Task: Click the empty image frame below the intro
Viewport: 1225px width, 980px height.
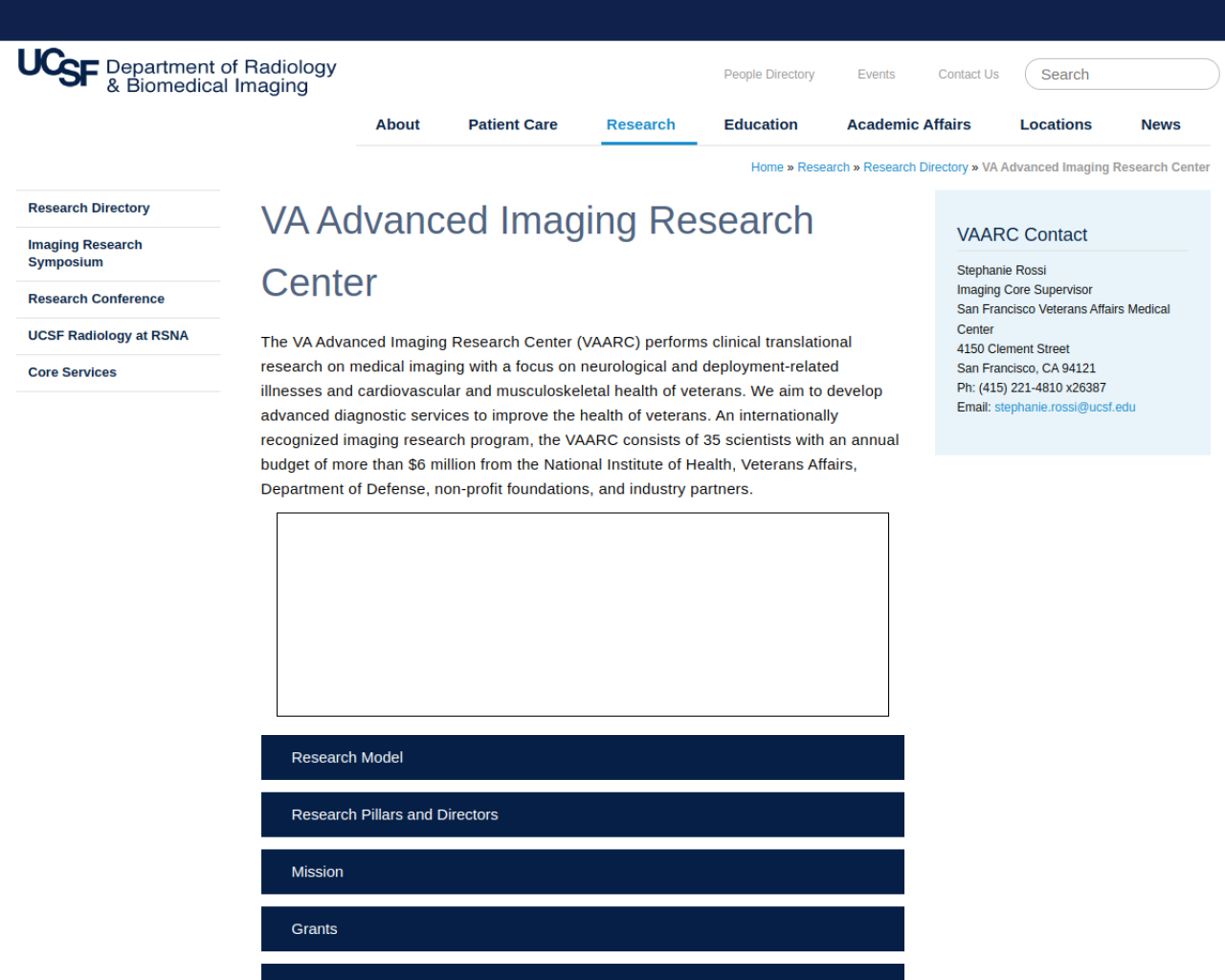Action: [x=582, y=614]
